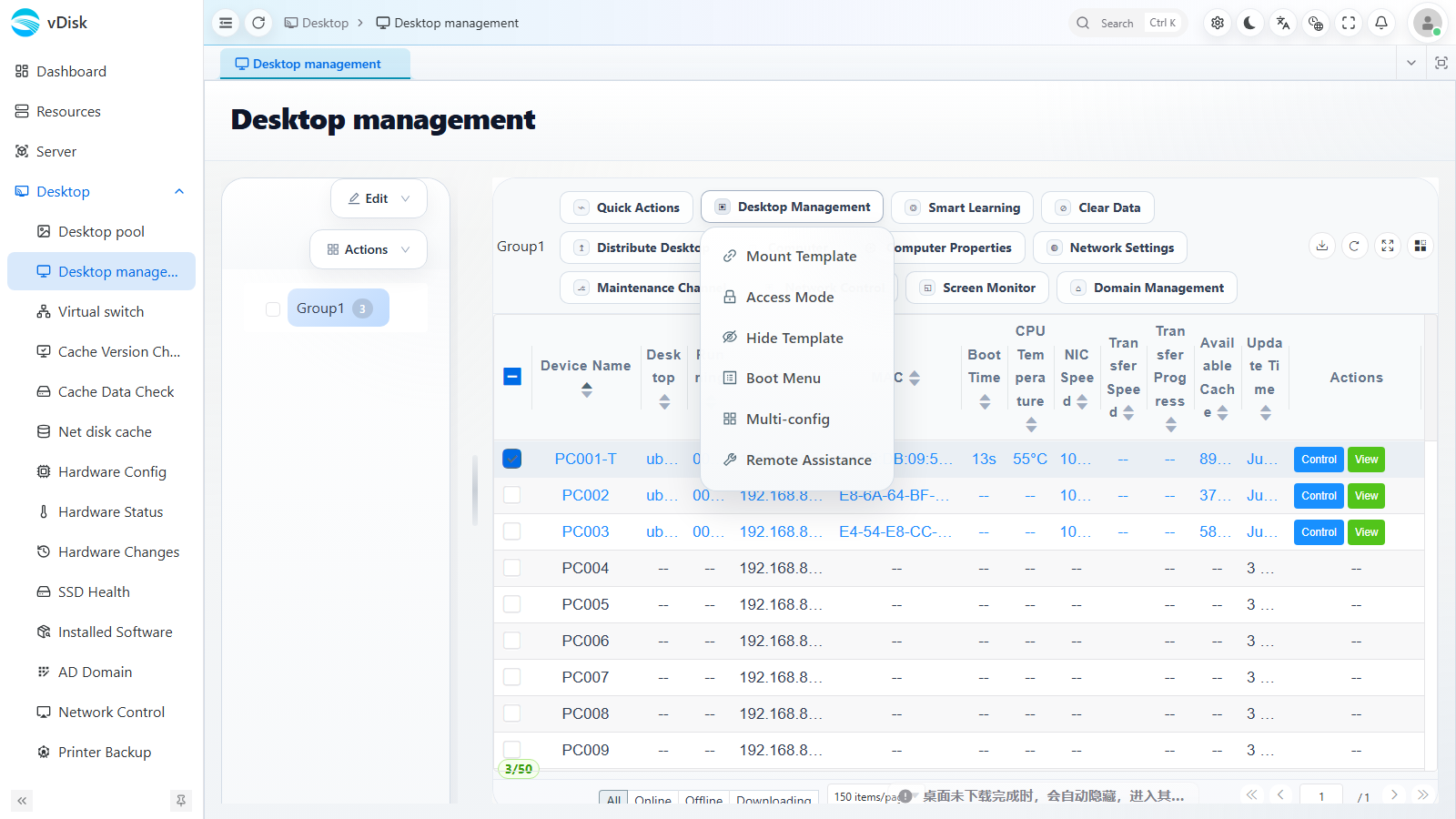Image resolution: width=1456 pixels, height=819 pixels.
Task: Uncheck the PC001-T row checkbox
Action: (x=512, y=459)
